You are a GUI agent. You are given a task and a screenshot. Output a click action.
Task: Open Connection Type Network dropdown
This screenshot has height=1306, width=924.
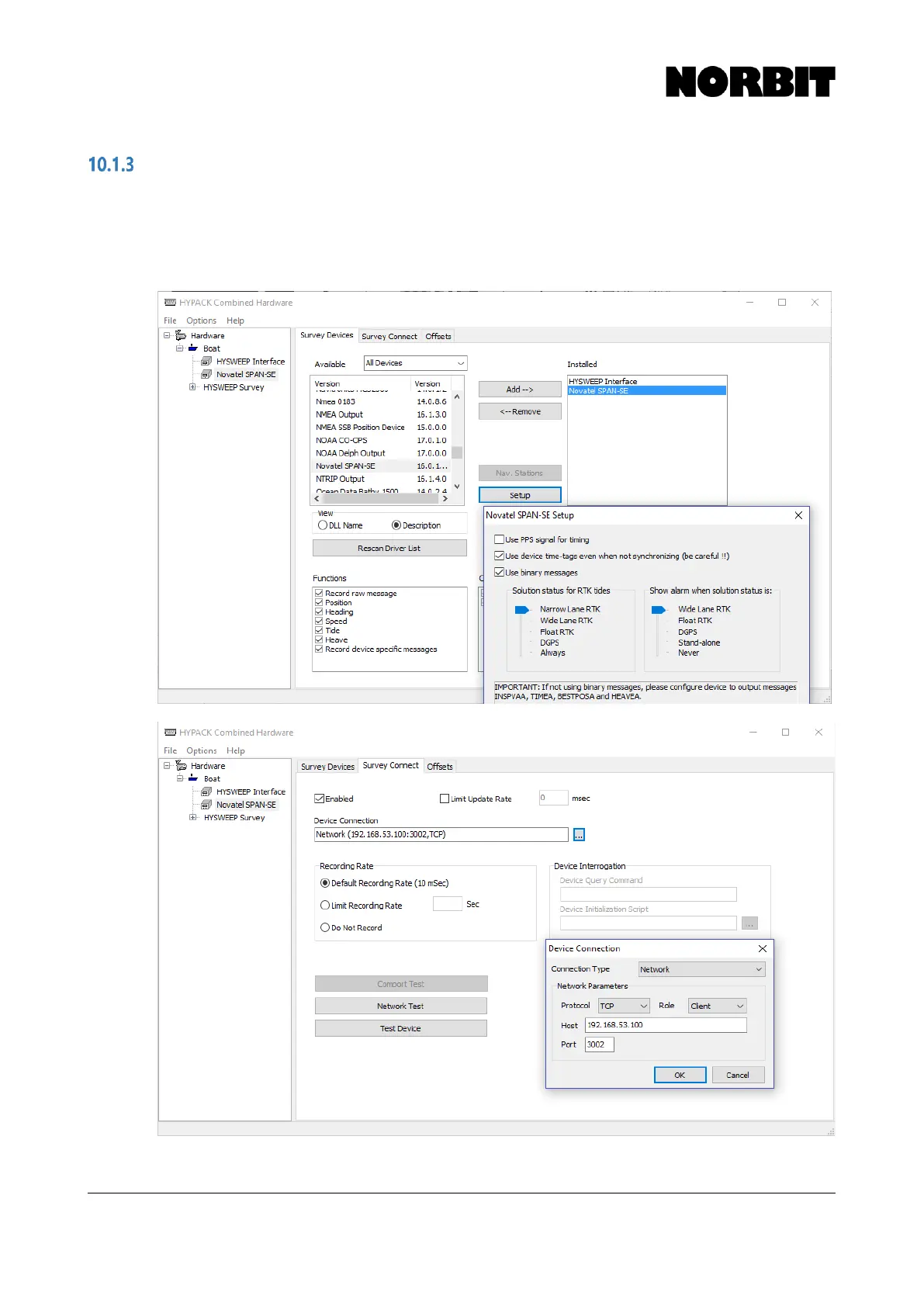point(701,969)
